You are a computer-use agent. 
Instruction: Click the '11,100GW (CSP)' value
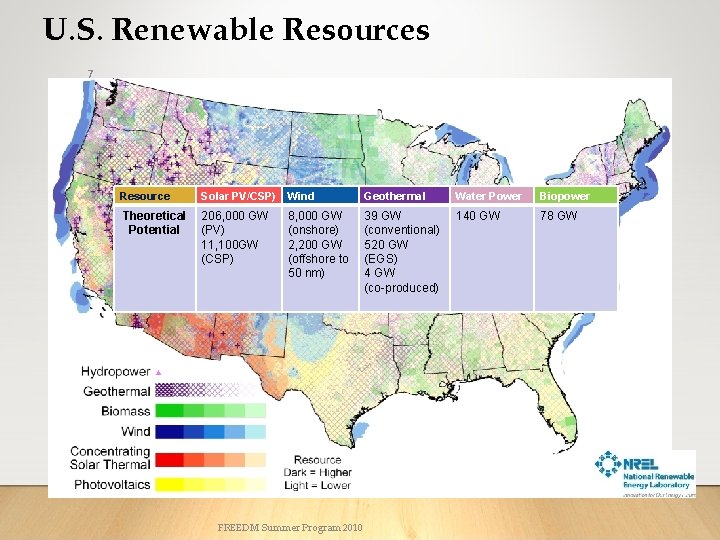(230, 251)
